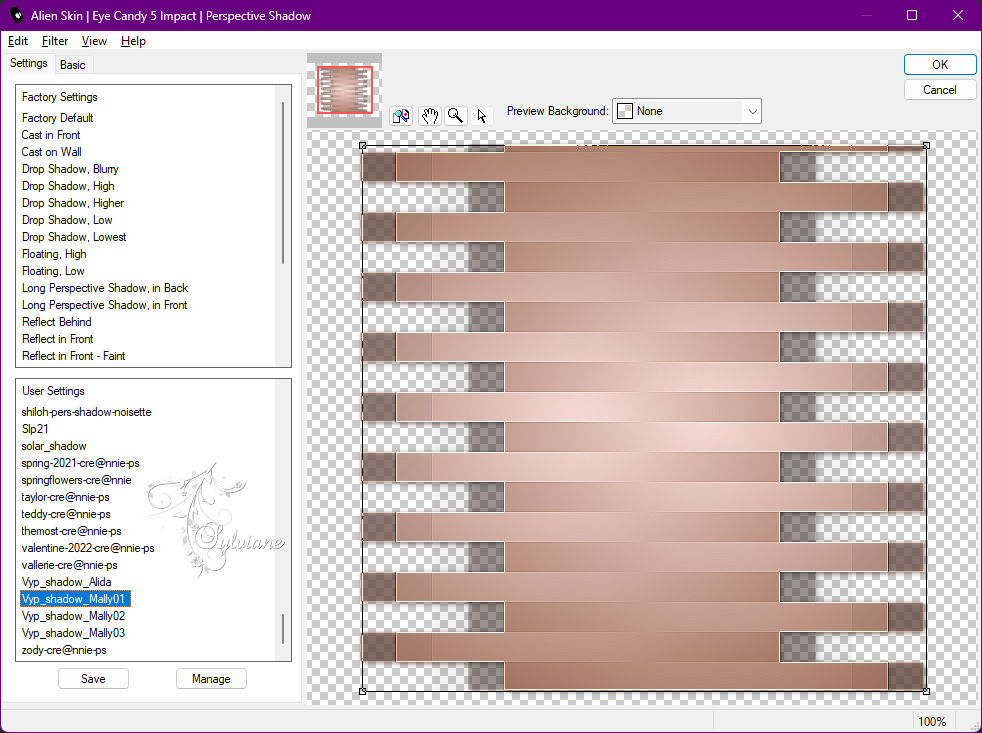Select taylor-cre@nnie-ps user setting

pyautogui.click(x=65, y=497)
